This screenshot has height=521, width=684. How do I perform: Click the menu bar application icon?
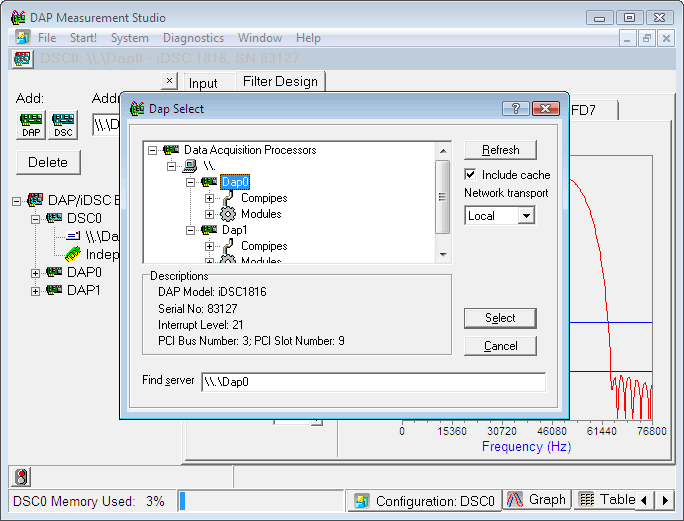tap(23, 38)
